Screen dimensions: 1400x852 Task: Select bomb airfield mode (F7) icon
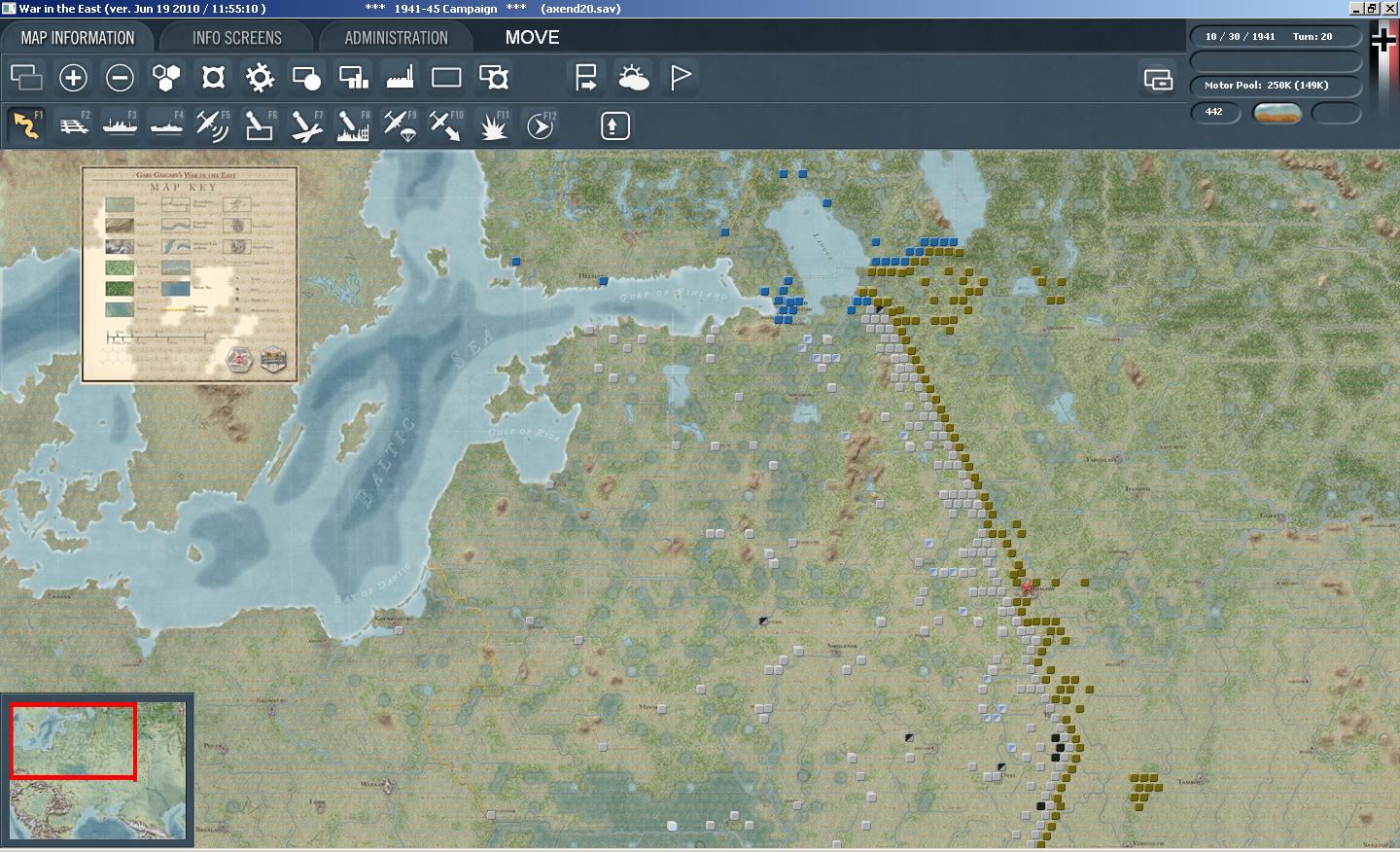pyautogui.click(x=306, y=125)
